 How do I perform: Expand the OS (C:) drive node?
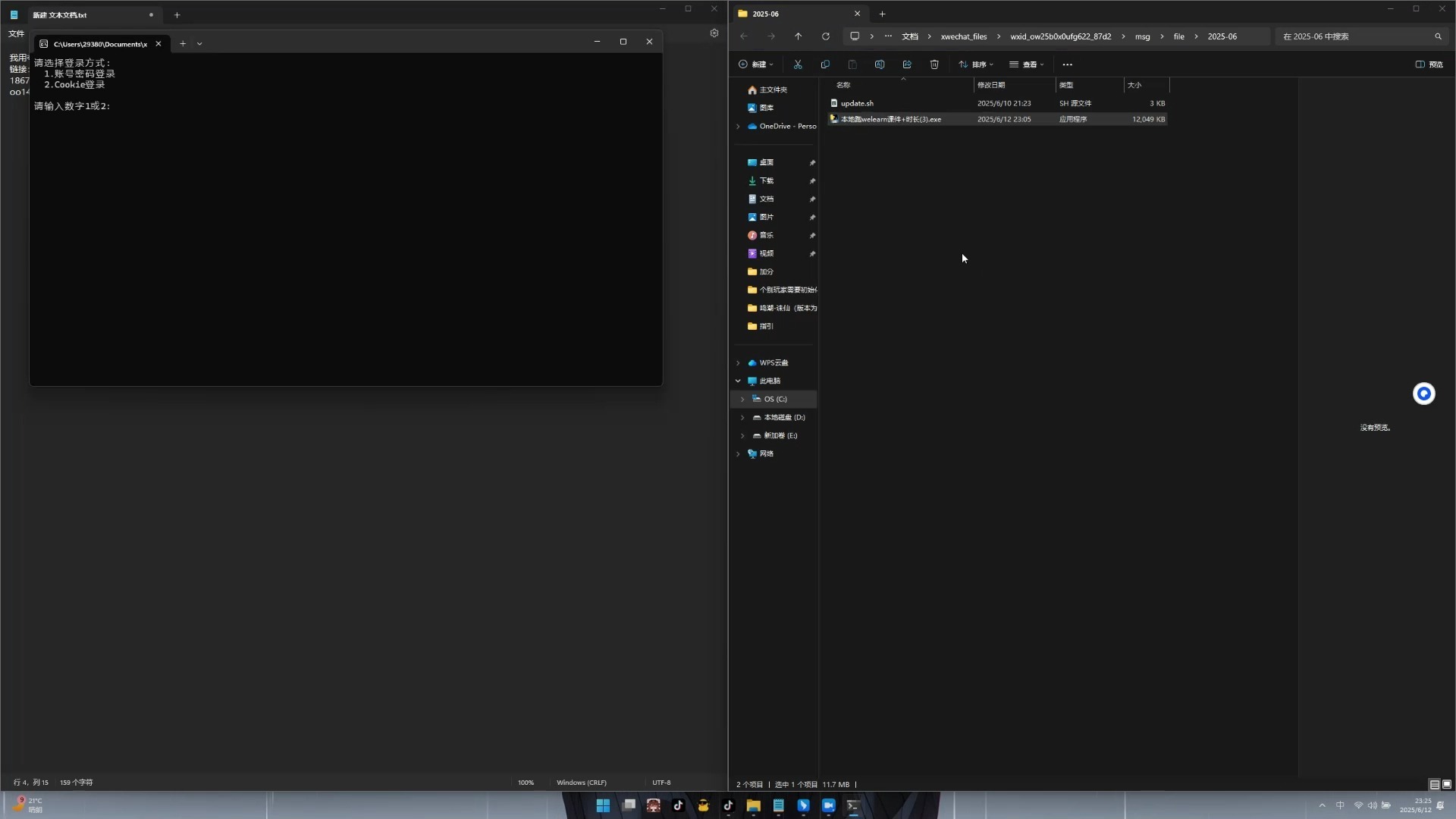(742, 400)
